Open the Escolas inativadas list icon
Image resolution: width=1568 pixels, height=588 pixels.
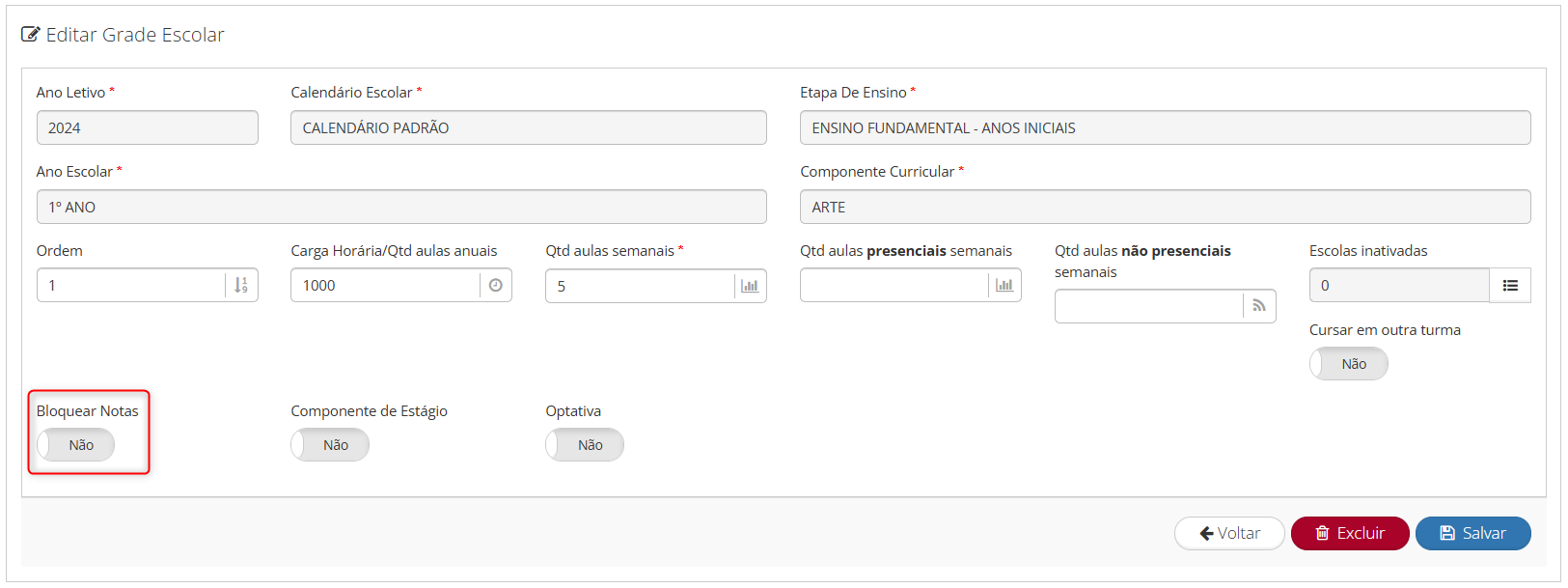(1510, 286)
